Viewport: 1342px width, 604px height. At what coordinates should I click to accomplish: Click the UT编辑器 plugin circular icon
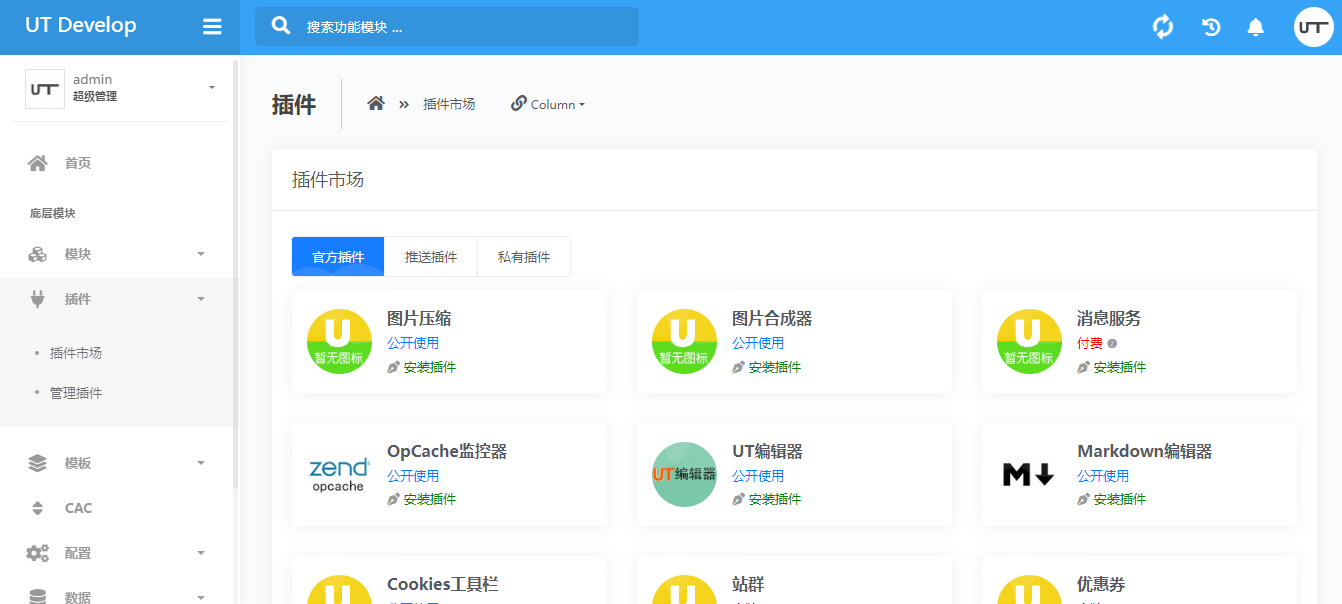pyautogui.click(x=684, y=474)
